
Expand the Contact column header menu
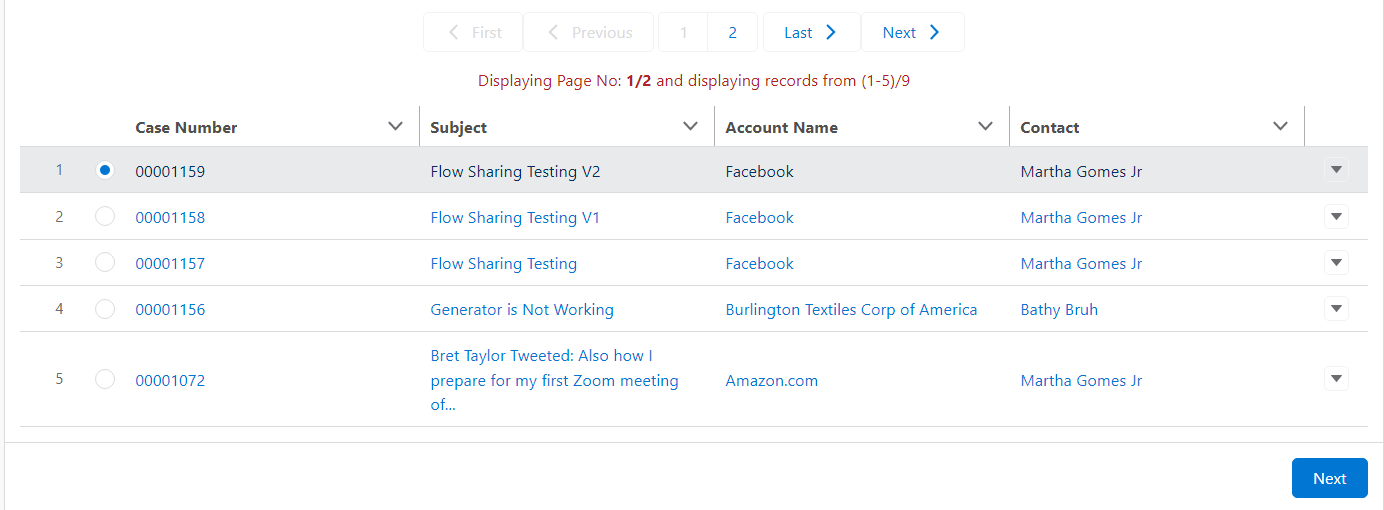pos(1280,126)
